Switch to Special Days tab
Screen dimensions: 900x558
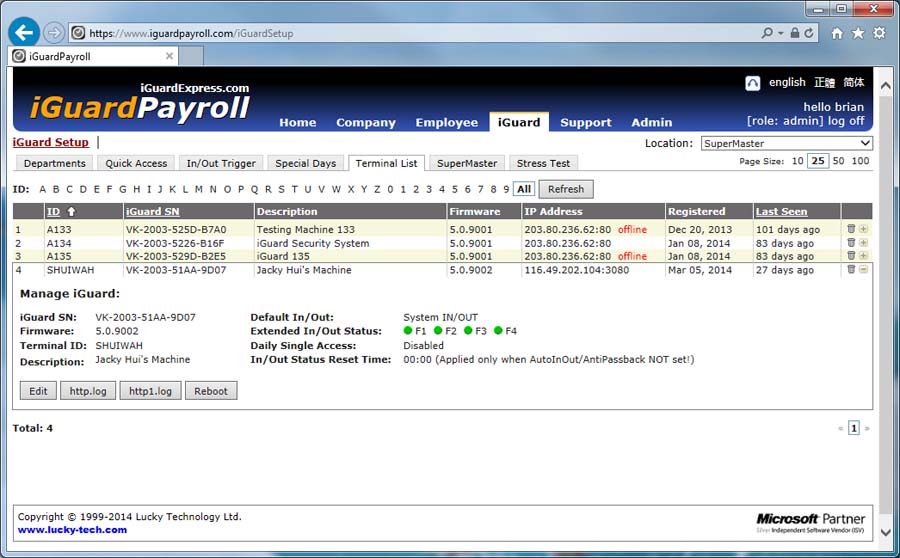(x=305, y=163)
